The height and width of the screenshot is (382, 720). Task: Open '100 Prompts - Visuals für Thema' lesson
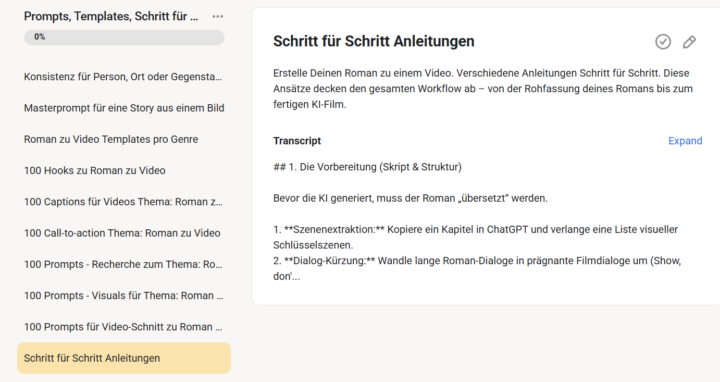(x=123, y=296)
